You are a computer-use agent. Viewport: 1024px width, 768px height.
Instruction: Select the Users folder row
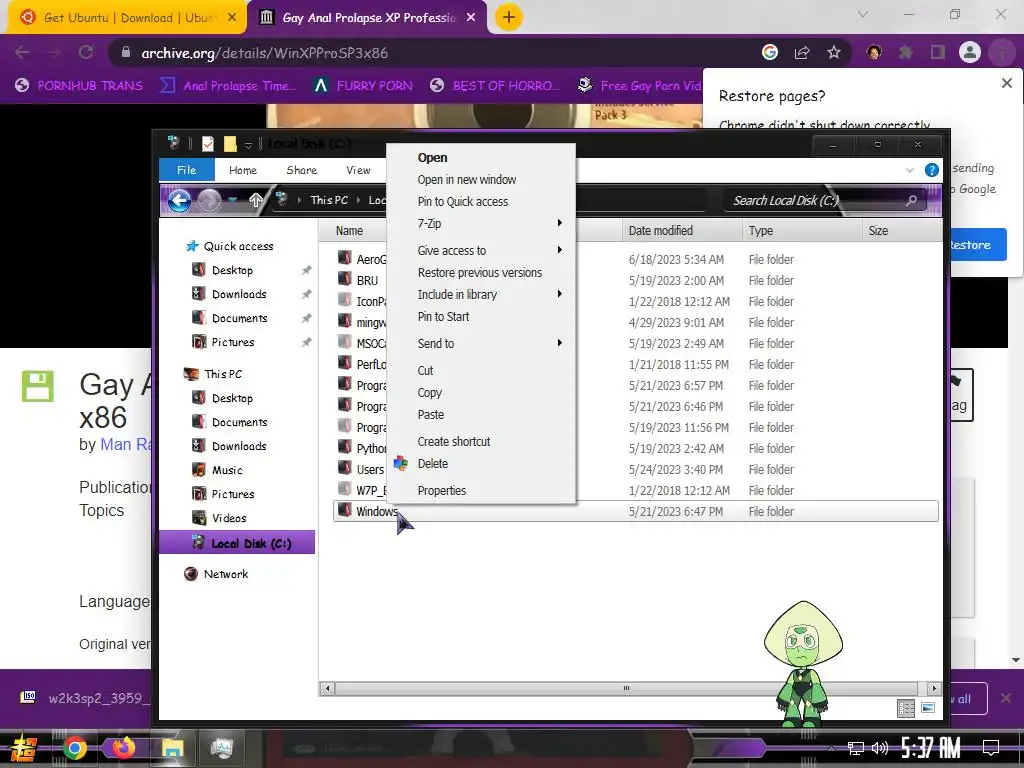coord(635,470)
